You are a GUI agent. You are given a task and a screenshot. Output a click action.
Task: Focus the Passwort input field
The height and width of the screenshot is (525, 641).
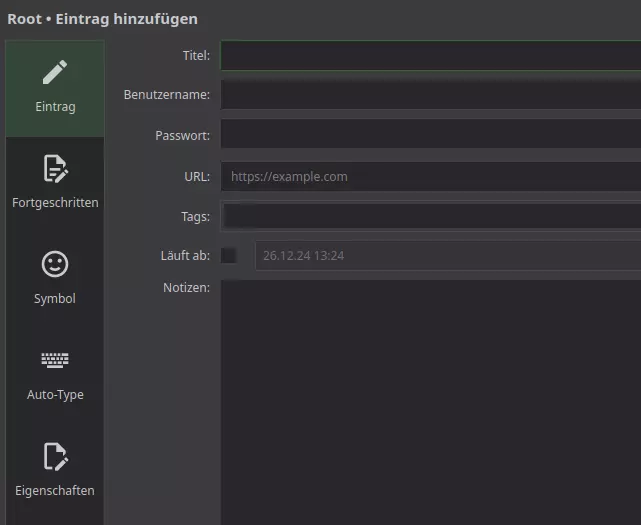pos(431,134)
